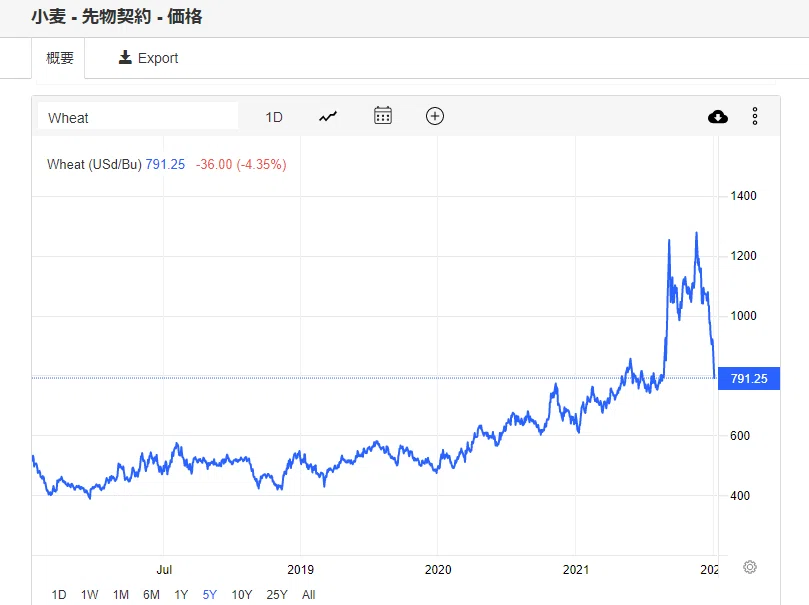The height and width of the screenshot is (605, 809).
Task: Open chart settings gear icon
Action: coord(750,567)
